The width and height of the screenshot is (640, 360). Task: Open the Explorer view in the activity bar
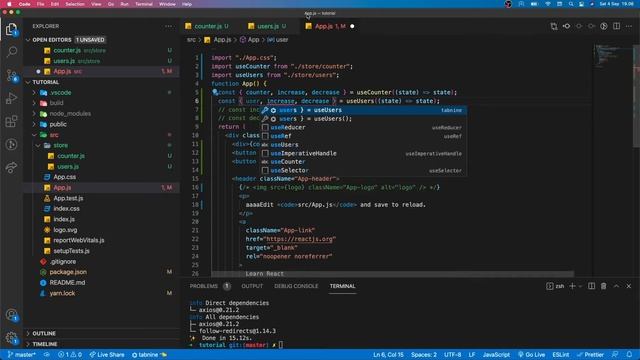[x=11, y=29]
